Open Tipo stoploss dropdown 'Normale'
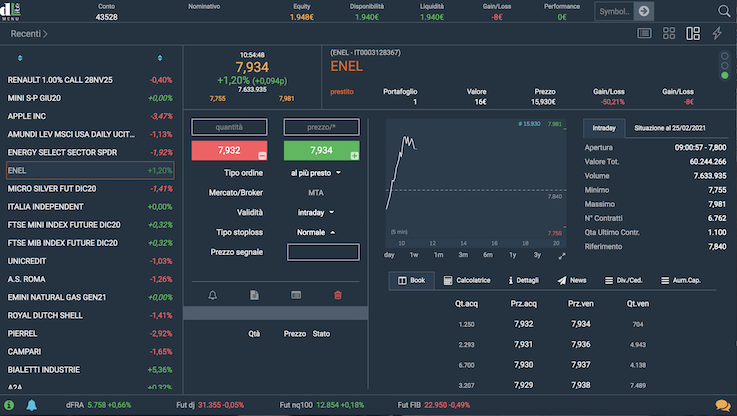Viewport: 737px width, 416px height. click(x=315, y=232)
